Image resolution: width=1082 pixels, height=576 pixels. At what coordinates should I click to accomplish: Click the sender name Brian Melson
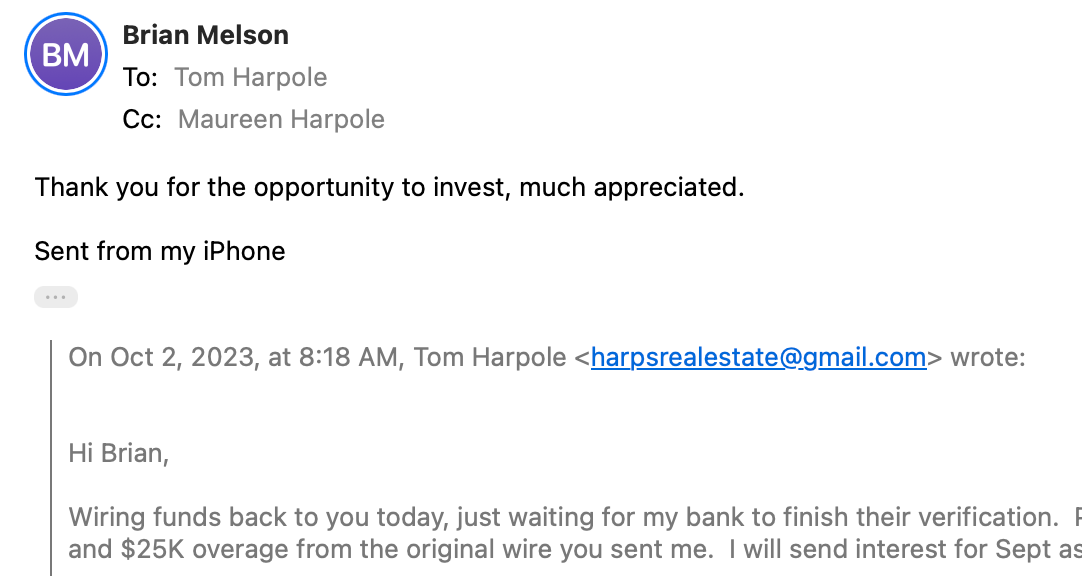point(205,35)
